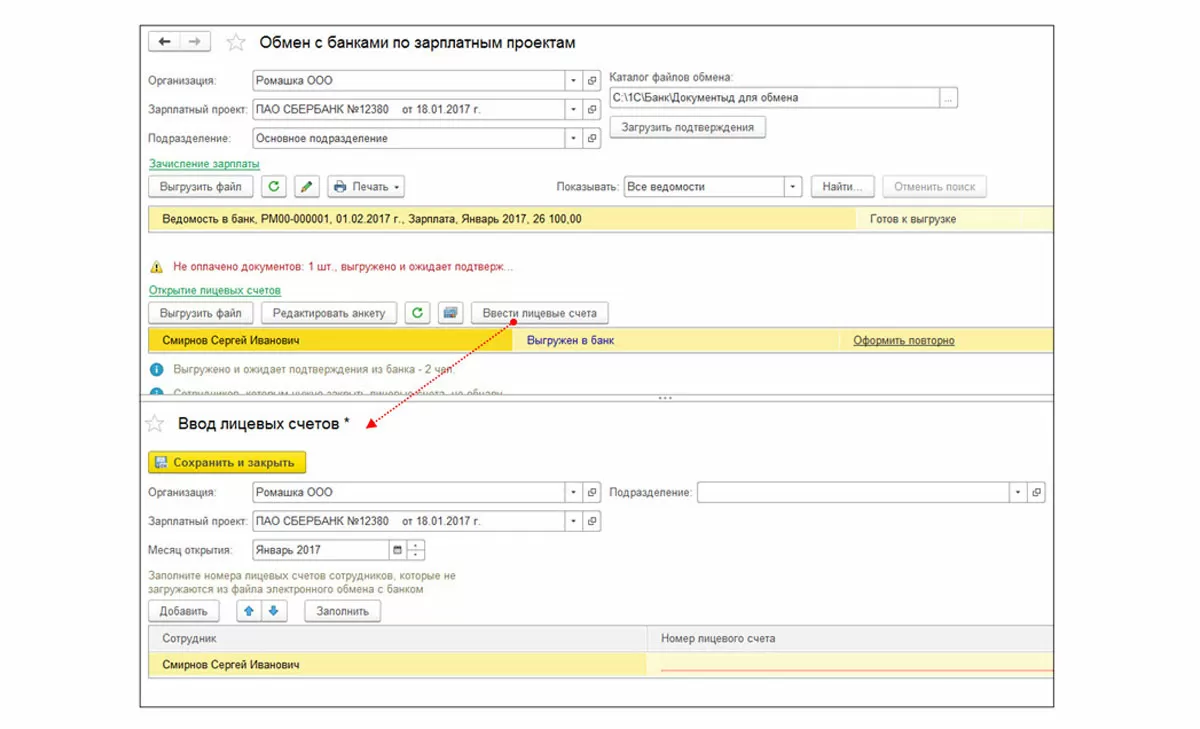Viewport: 1200px width, 729px height.
Task: Click Сохранить и закрыть button
Action: click(x=227, y=463)
